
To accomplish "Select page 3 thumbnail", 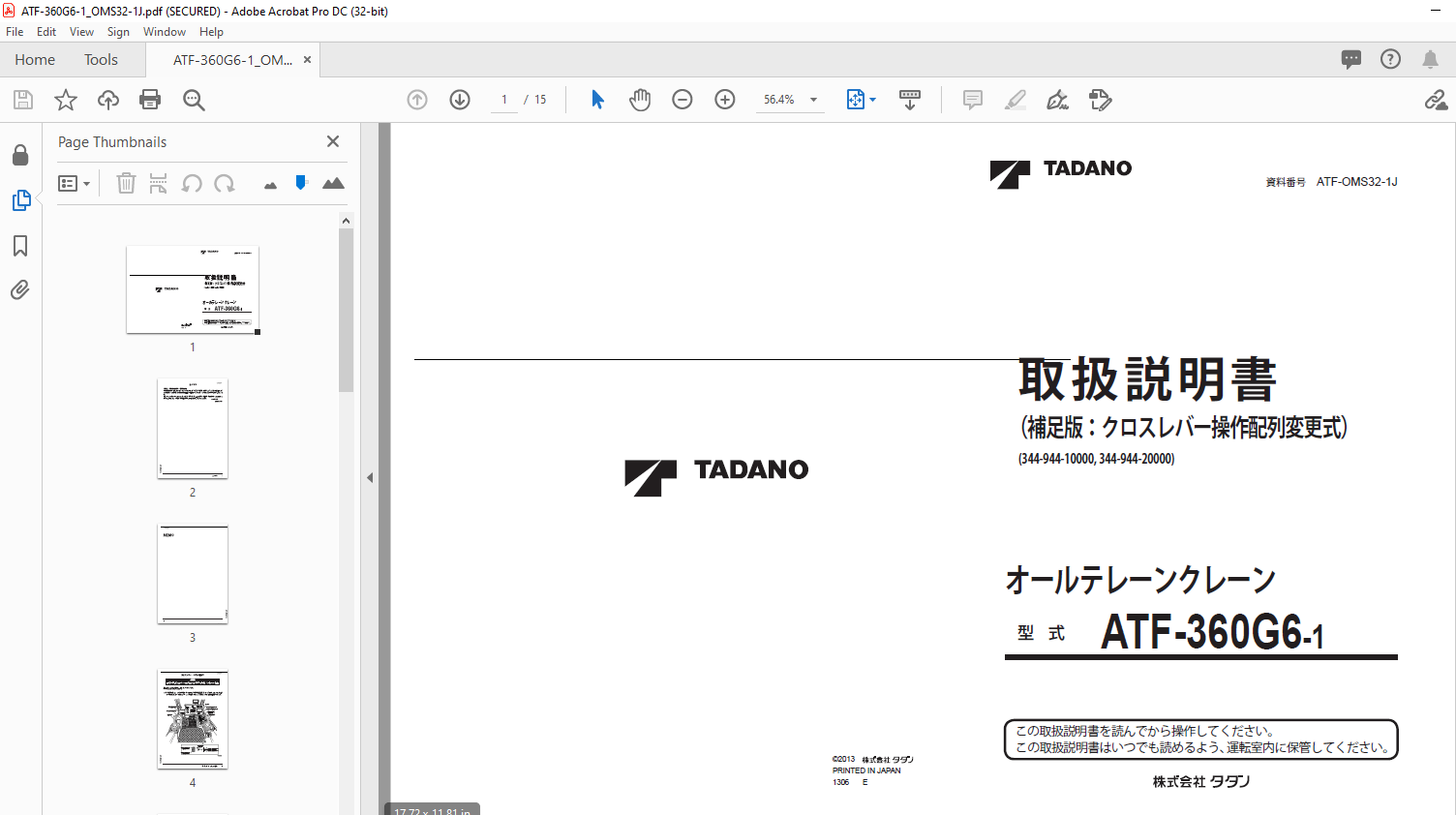I will [x=193, y=574].
